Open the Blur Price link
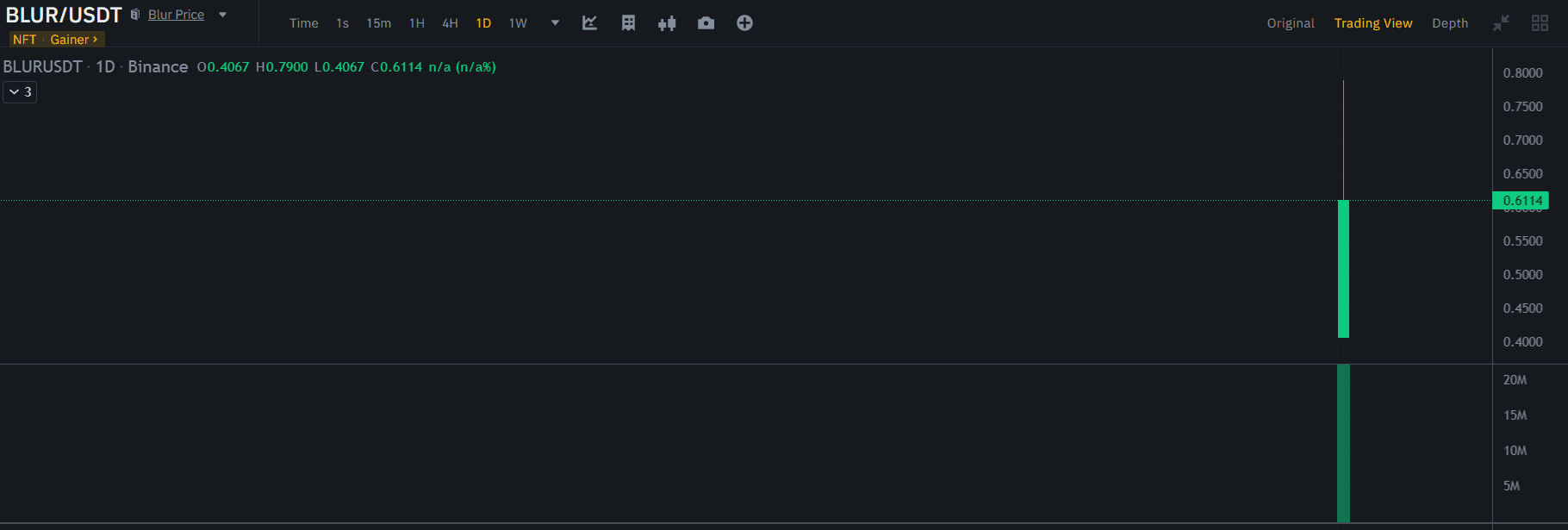The width and height of the screenshot is (1568, 530). pyautogui.click(x=176, y=15)
